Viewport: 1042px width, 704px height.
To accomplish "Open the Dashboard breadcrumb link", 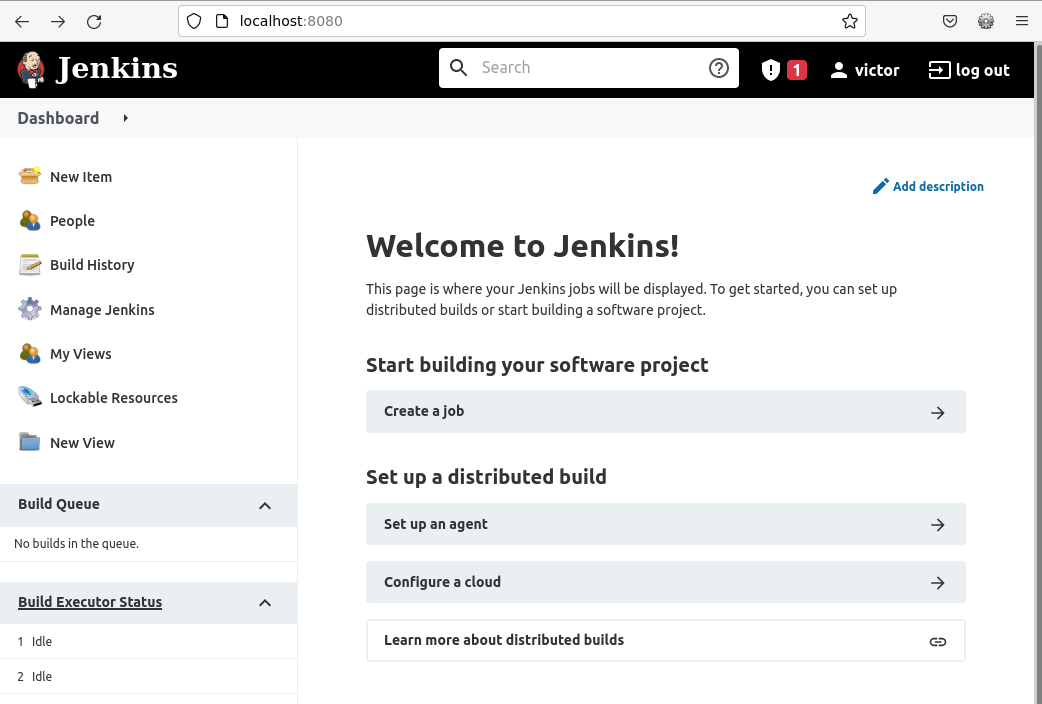I will [x=58, y=118].
